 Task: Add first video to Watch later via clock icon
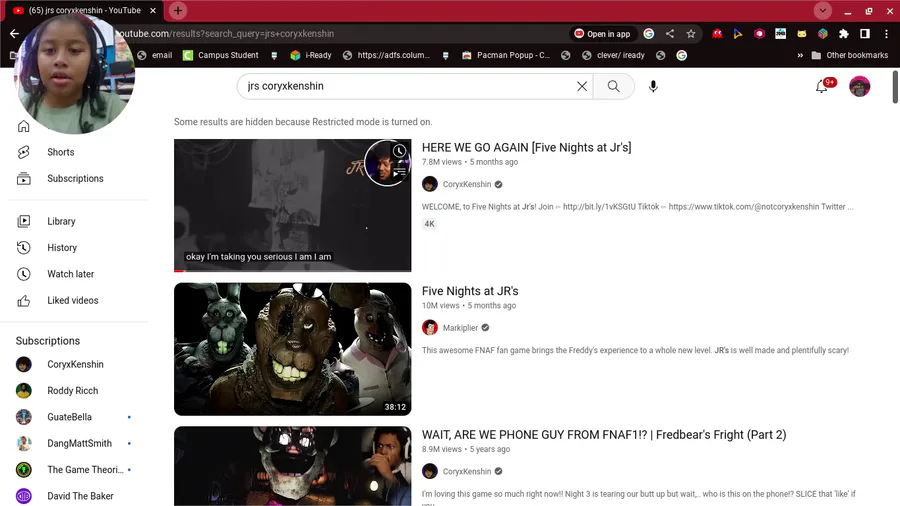tap(399, 151)
